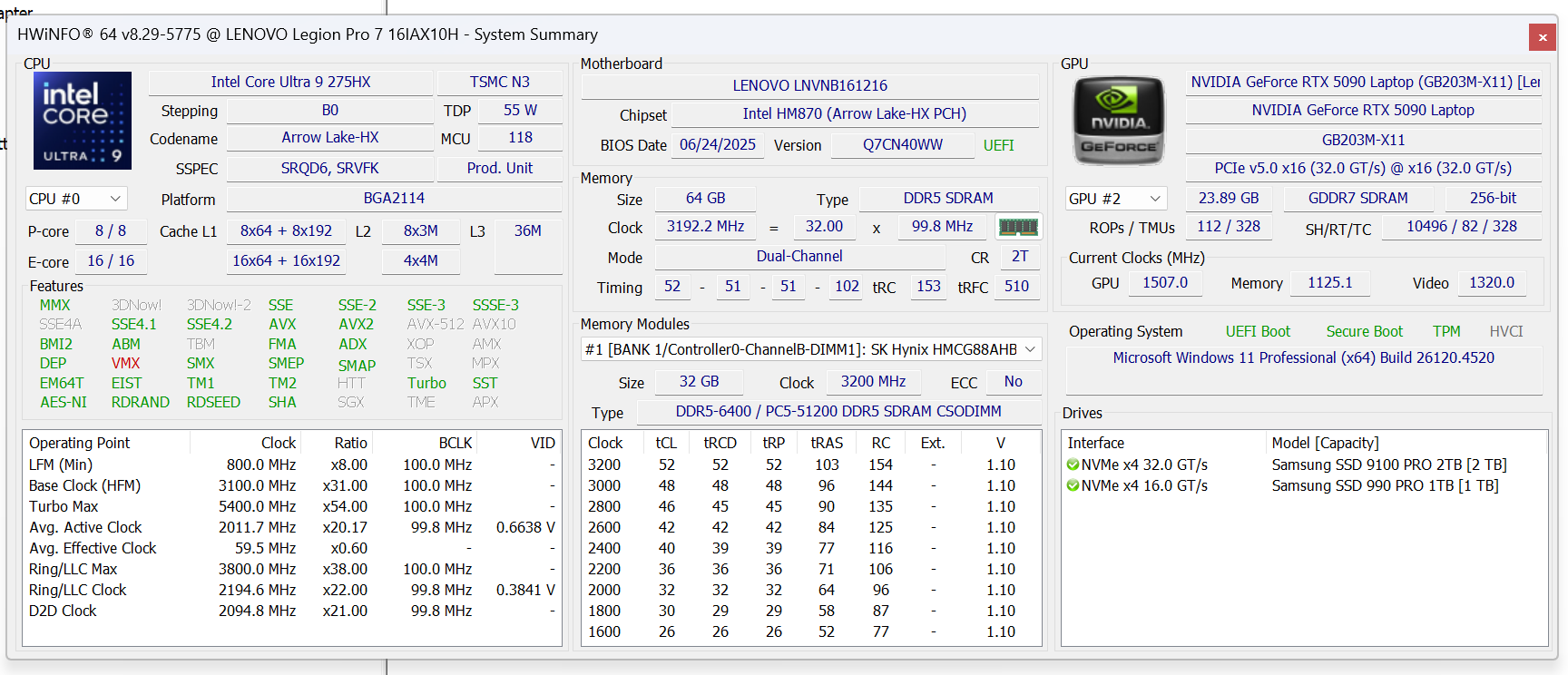This screenshot has width=1568, height=675.
Task: Click the Intel HM870 chipset field
Action: (x=854, y=113)
